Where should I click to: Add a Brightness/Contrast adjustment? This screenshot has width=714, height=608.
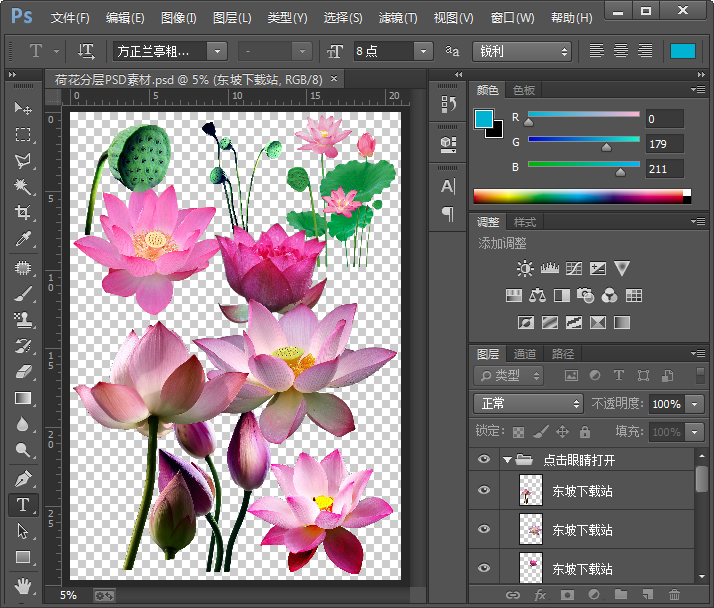pos(525,268)
